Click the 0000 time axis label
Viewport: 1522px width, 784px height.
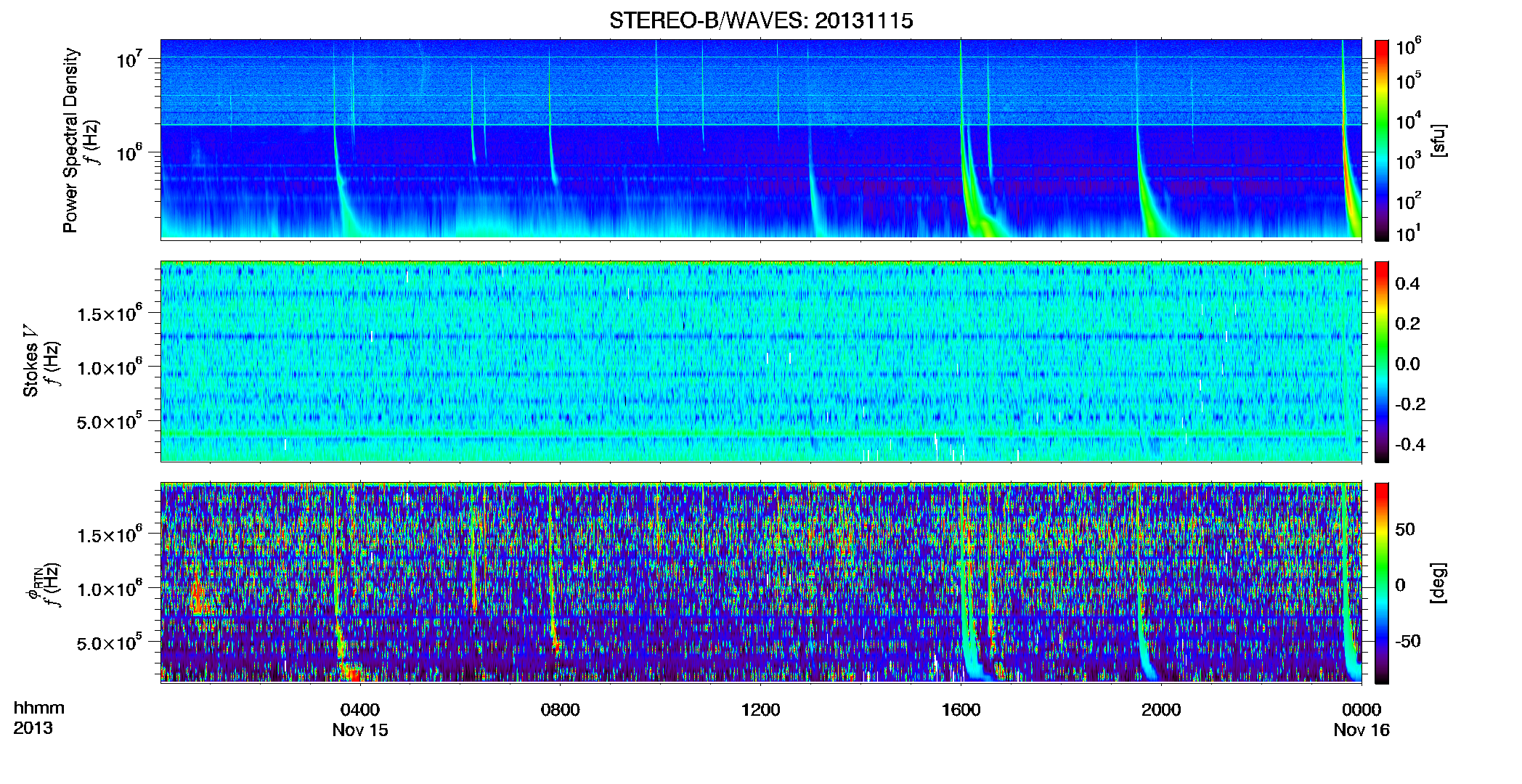tap(1362, 709)
